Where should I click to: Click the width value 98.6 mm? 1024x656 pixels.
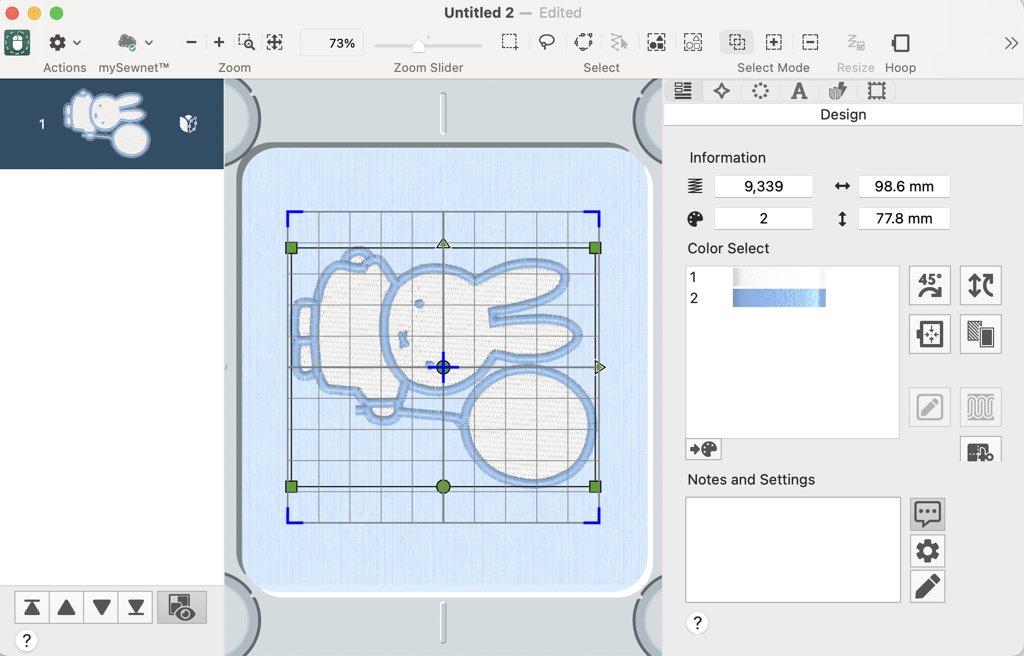pos(904,186)
